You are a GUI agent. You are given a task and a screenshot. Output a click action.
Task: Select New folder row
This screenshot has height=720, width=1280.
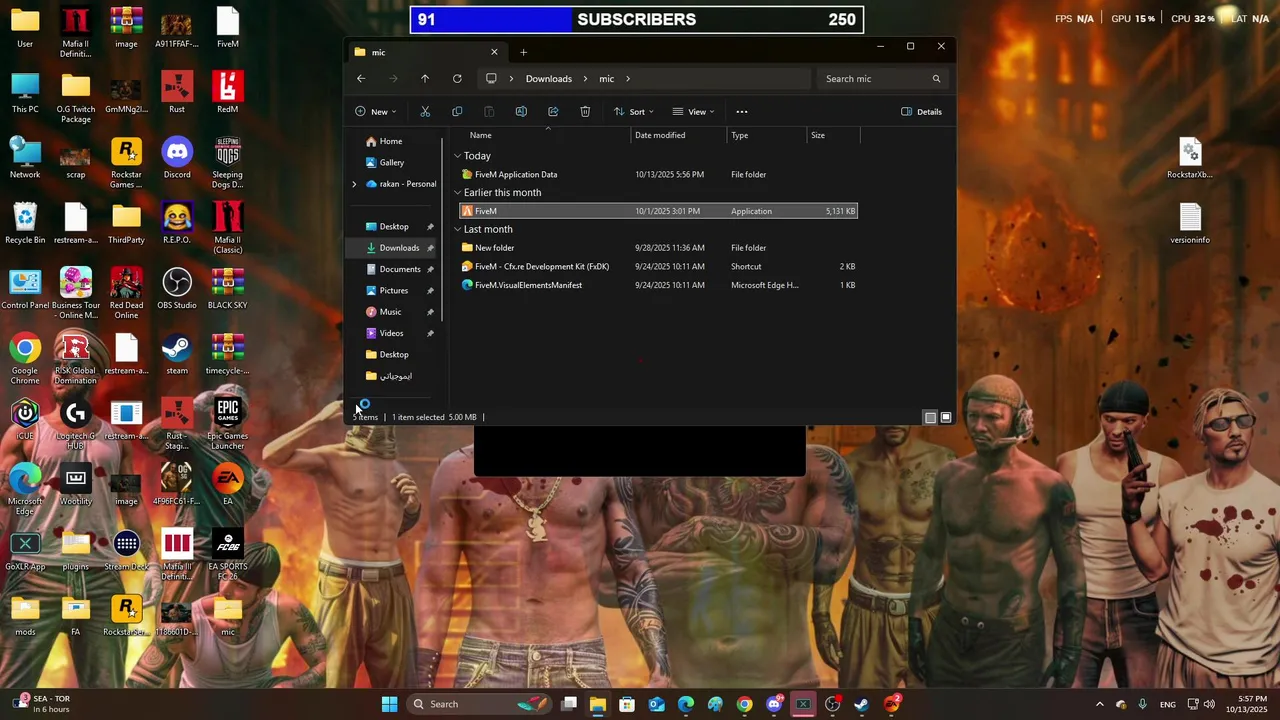(x=658, y=248)
